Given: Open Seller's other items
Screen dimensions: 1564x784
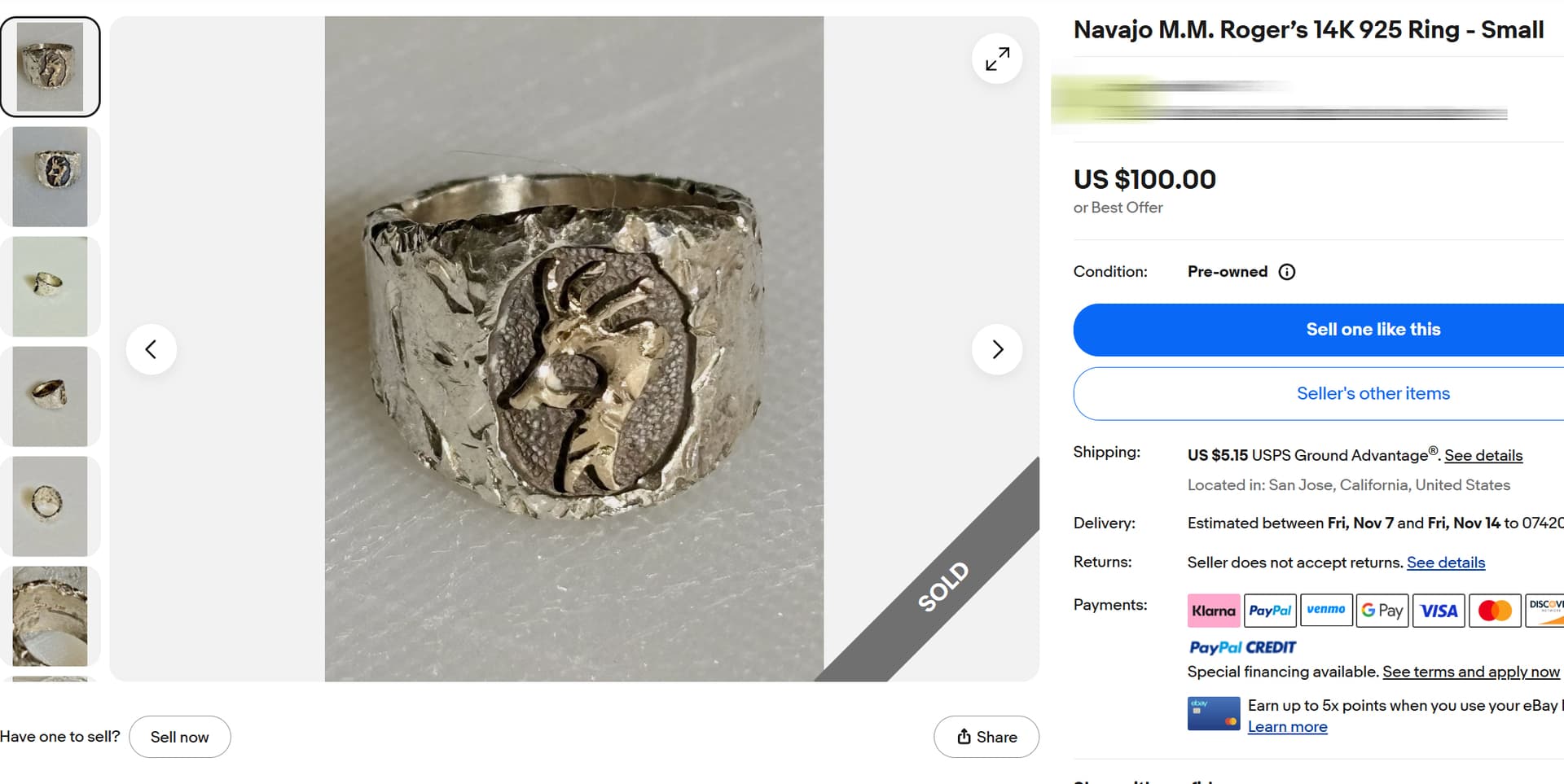Looking at the screenshot, I should [x=1373, y=394].
